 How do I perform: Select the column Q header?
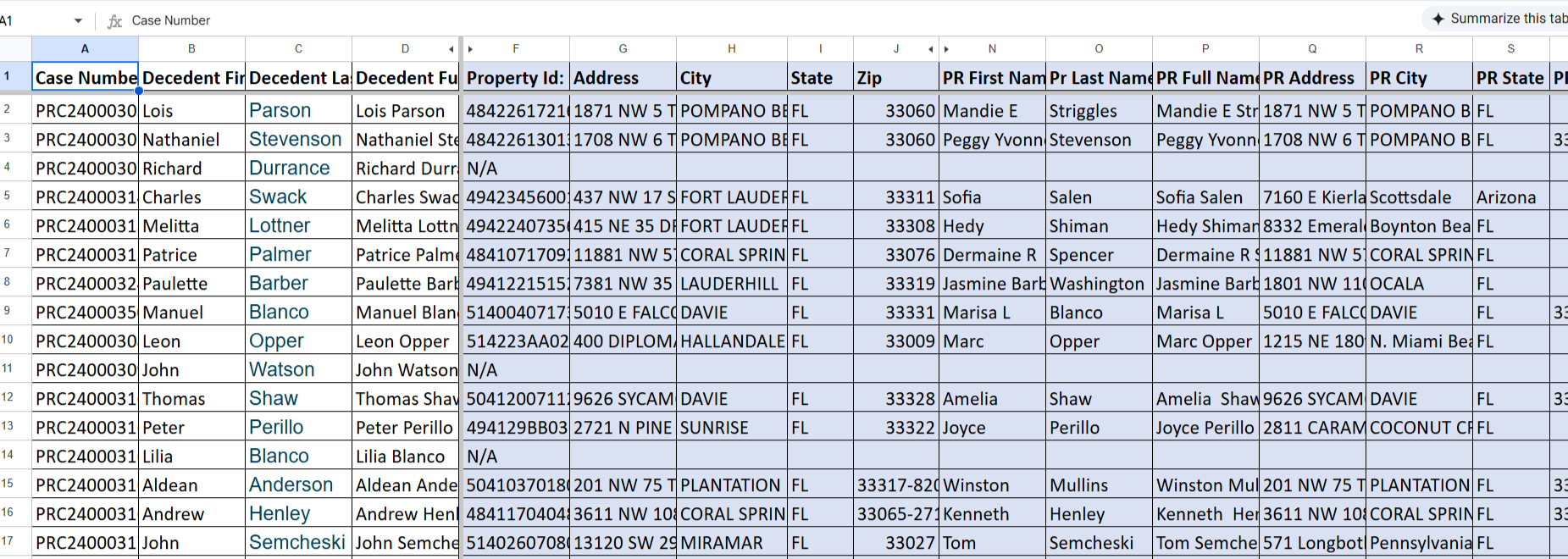[x=1312, y=49]
